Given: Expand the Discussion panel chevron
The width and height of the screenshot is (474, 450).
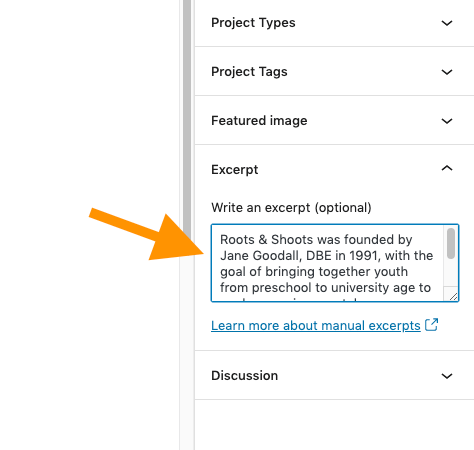Looking at the screenshot, I should 447,376.
